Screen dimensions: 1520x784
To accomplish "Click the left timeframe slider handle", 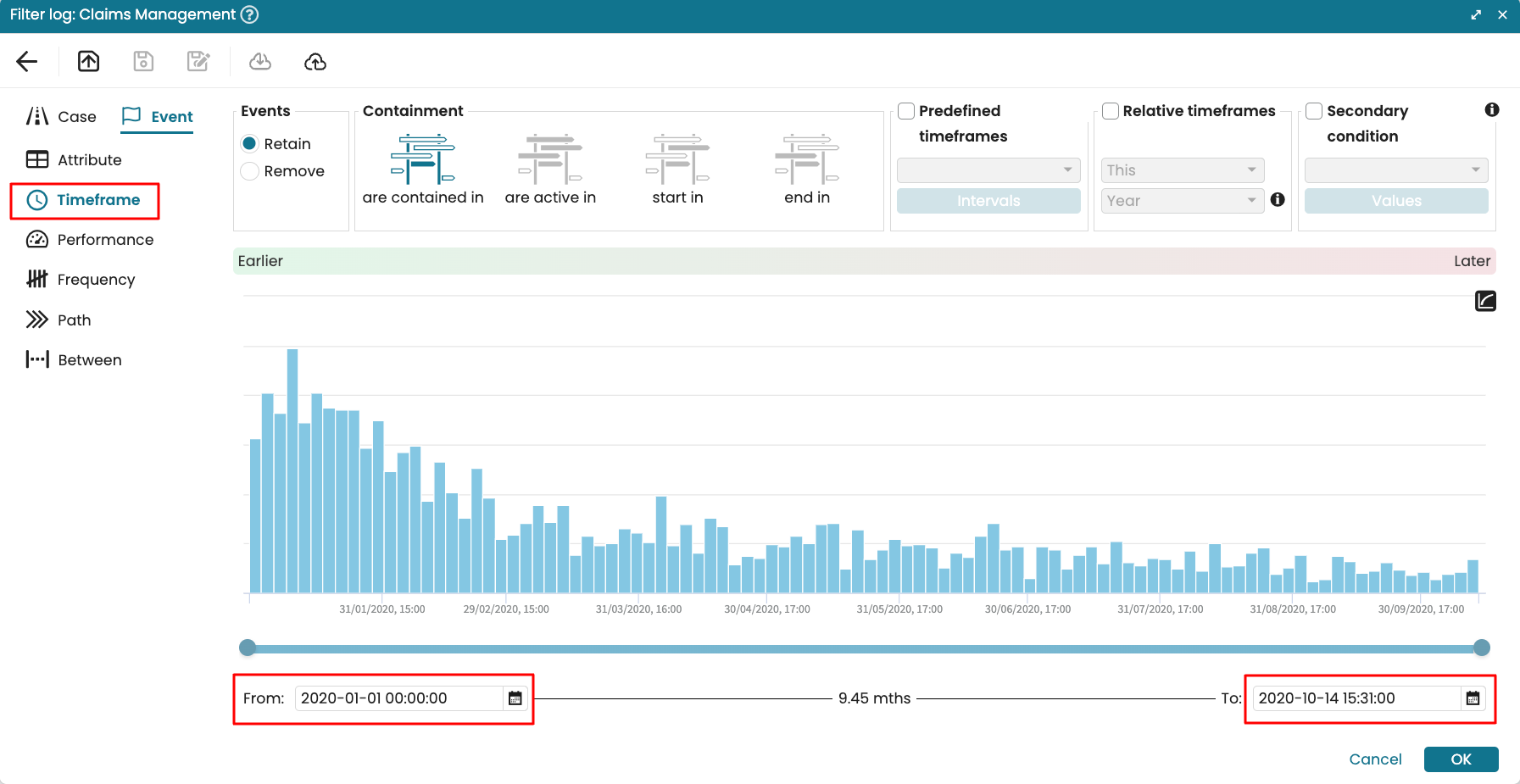I will point(248,648).
